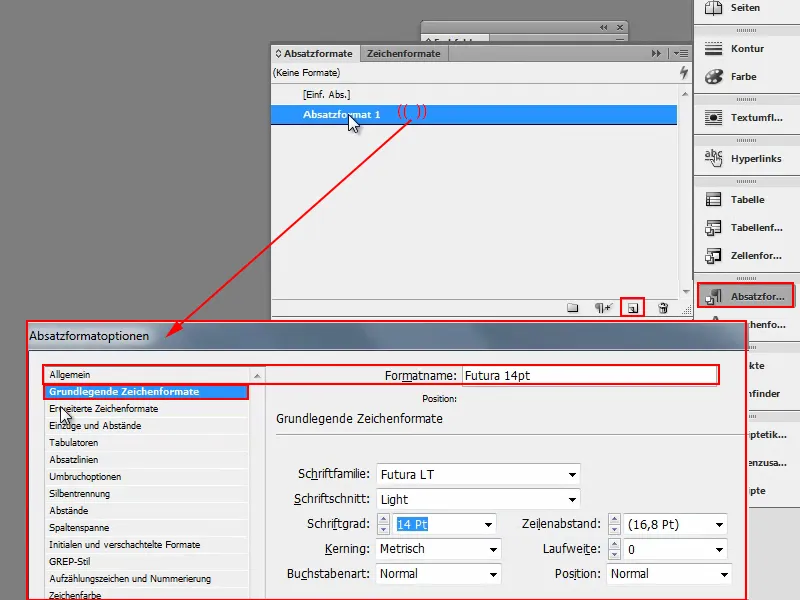Image resolution: width=800 pixels, height=600 pixels.
Task: Click the quick apply lightning icon
Action: (x=684, y=72)
